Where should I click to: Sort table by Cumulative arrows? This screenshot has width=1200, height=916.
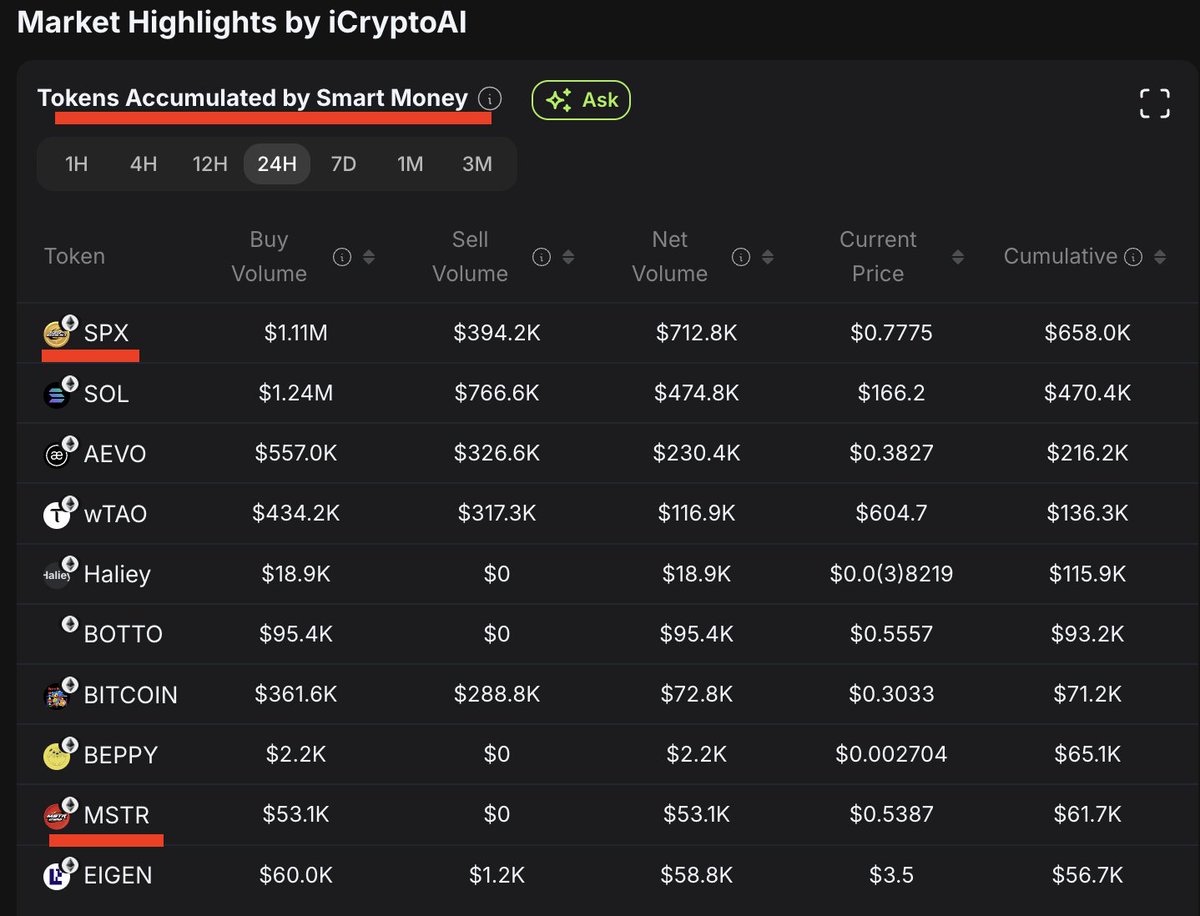[x=1159, y=257]
